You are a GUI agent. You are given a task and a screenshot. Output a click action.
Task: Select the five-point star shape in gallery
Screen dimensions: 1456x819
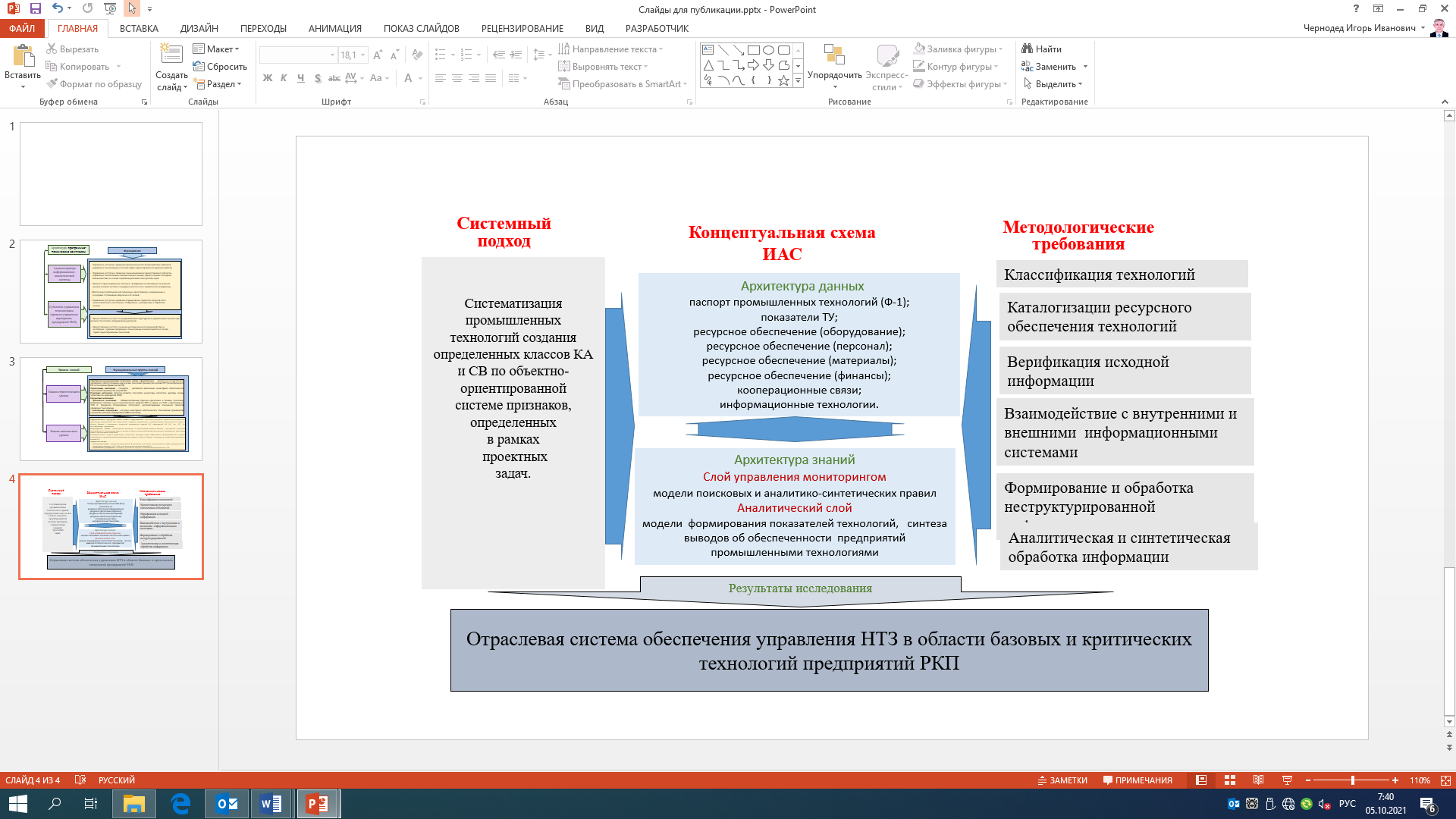tap(783, 80)
